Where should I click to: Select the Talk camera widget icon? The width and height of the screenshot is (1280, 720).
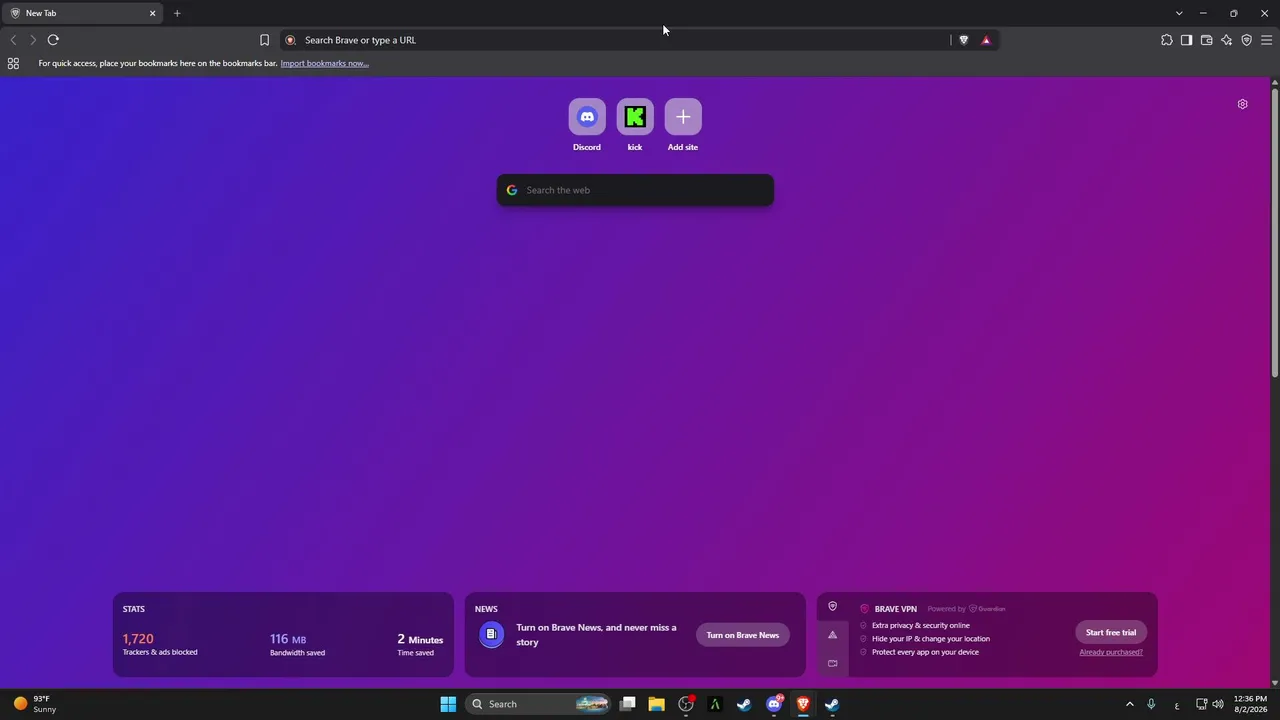tap(832, 663)
